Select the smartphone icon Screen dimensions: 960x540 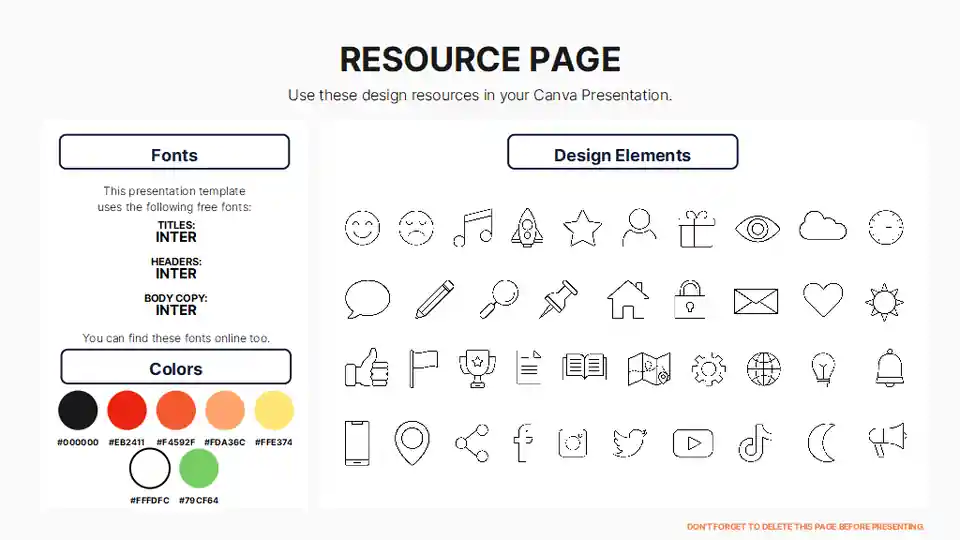(x=357, y=443)
